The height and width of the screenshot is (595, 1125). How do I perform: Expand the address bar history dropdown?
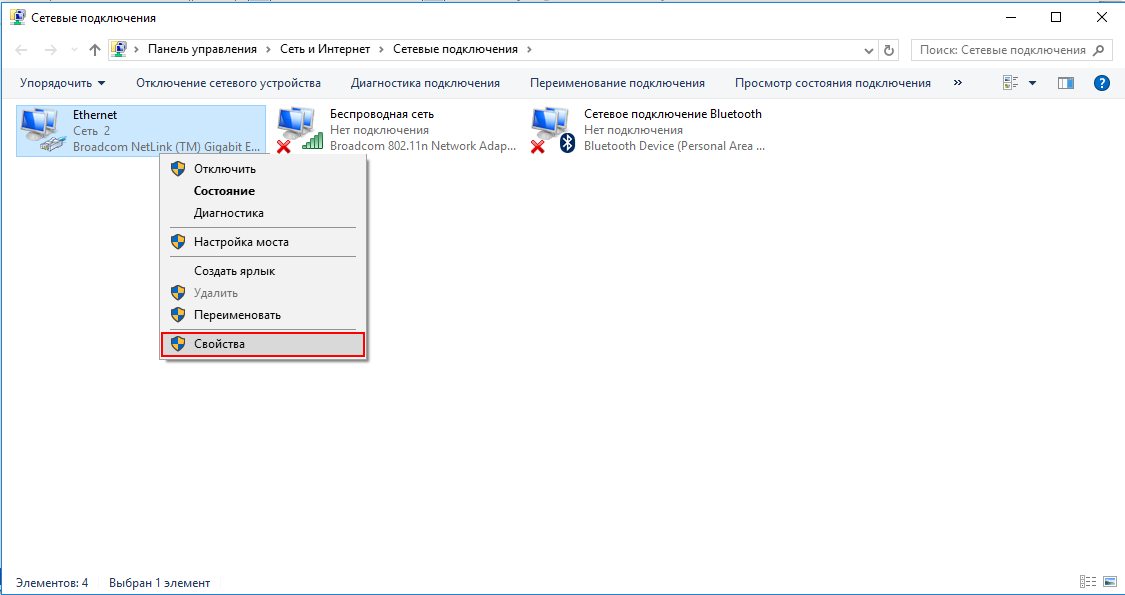tap(868, 50)
